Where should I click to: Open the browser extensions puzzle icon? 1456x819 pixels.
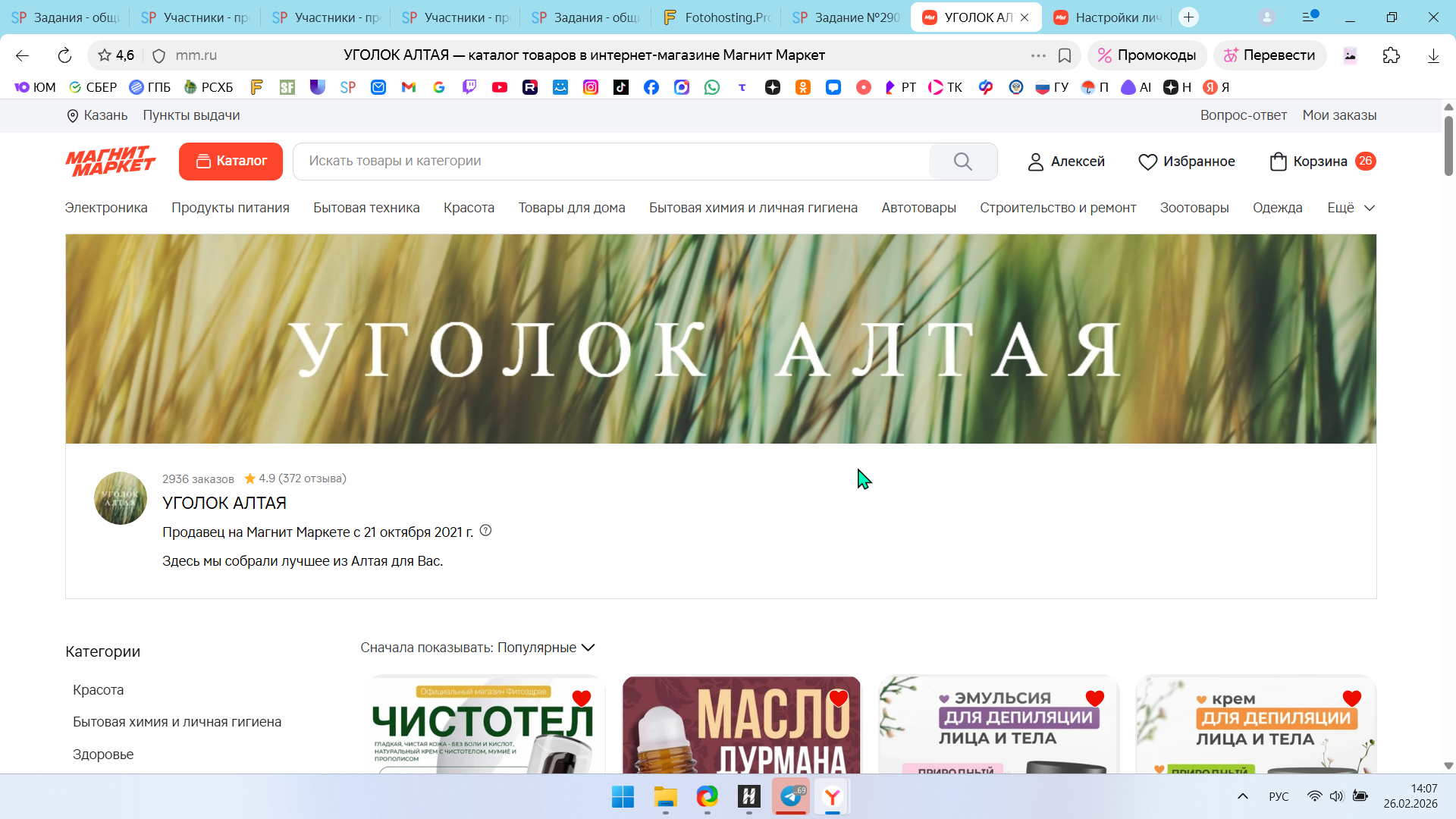pos(1391,55)
